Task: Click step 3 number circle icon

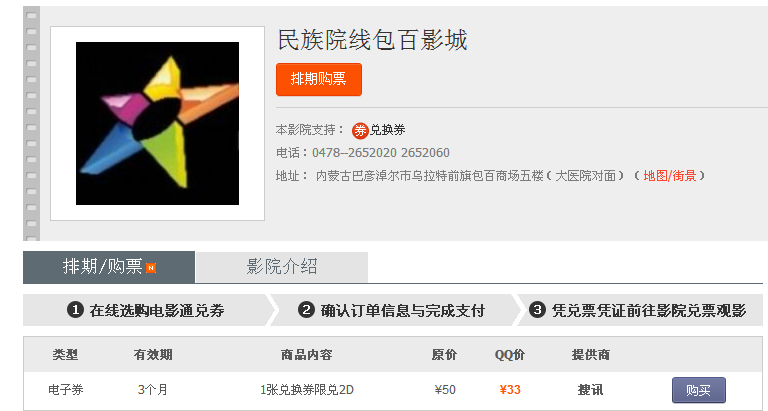Action: point(537,310)
